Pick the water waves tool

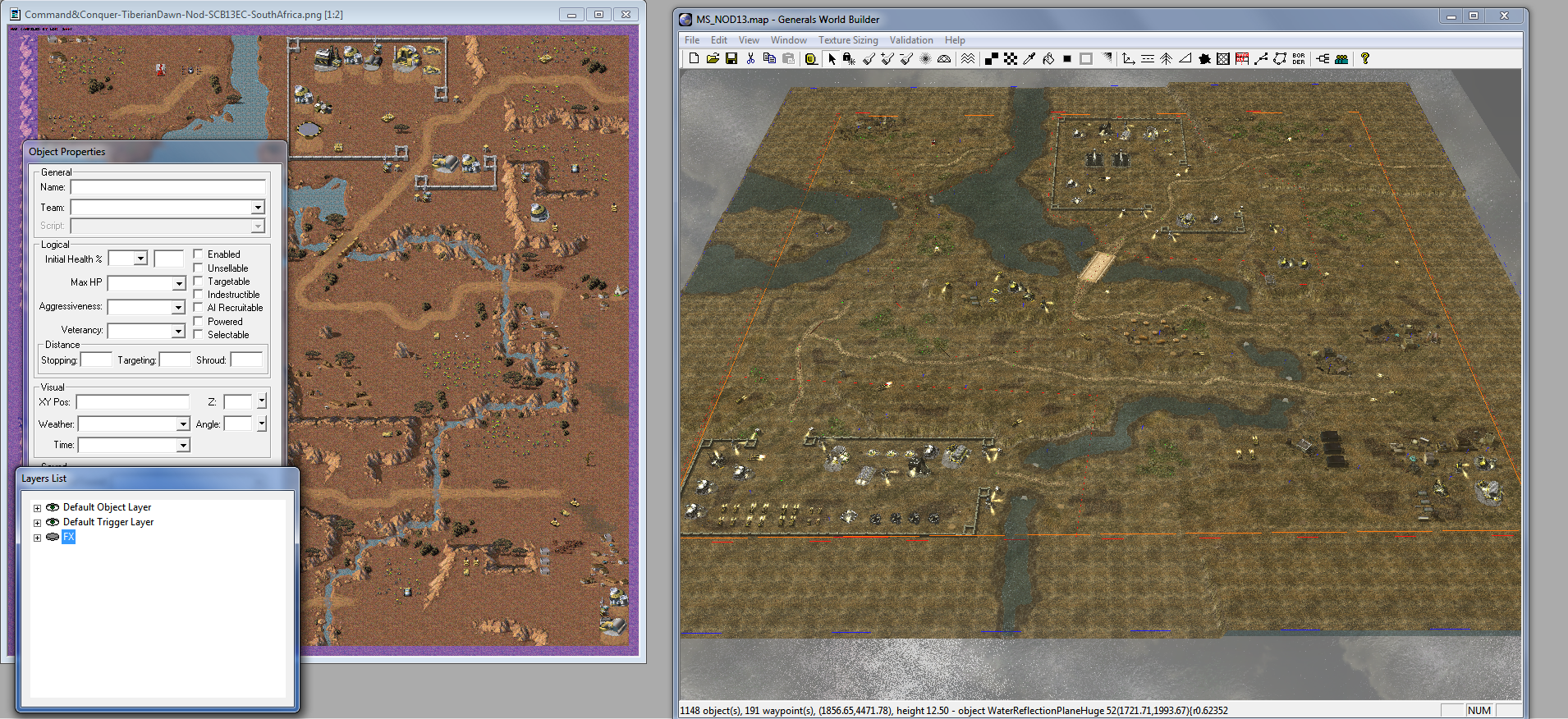click(968, 58)
